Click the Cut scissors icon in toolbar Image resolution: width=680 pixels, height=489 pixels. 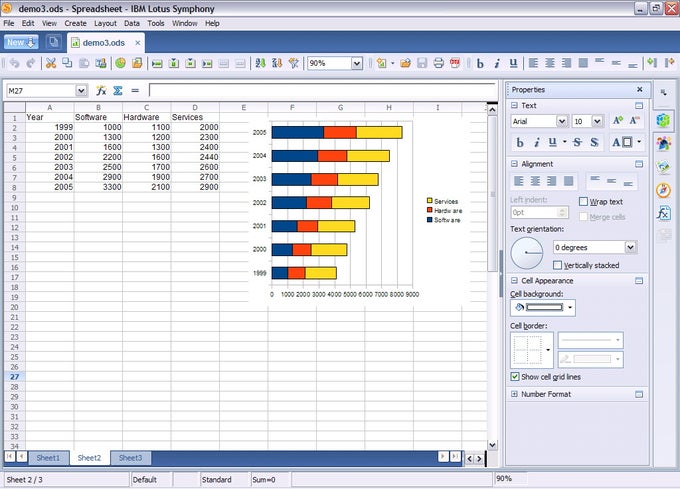[x=51, y=63]
